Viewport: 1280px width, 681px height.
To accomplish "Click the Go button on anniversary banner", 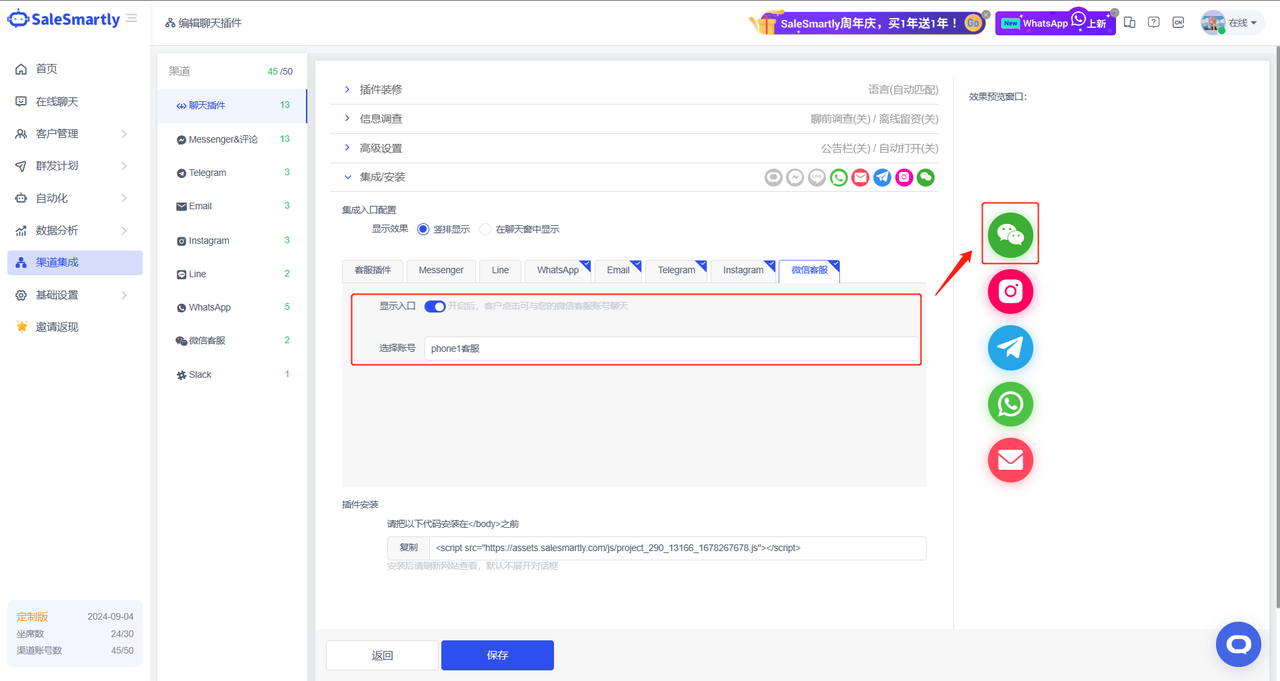I will [972, 23].
